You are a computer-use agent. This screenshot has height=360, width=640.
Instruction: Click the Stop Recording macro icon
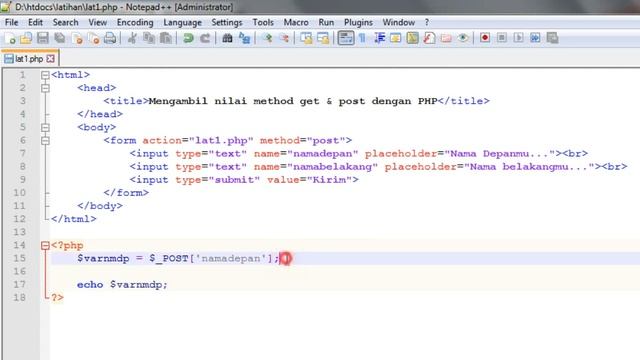[502, 38]
